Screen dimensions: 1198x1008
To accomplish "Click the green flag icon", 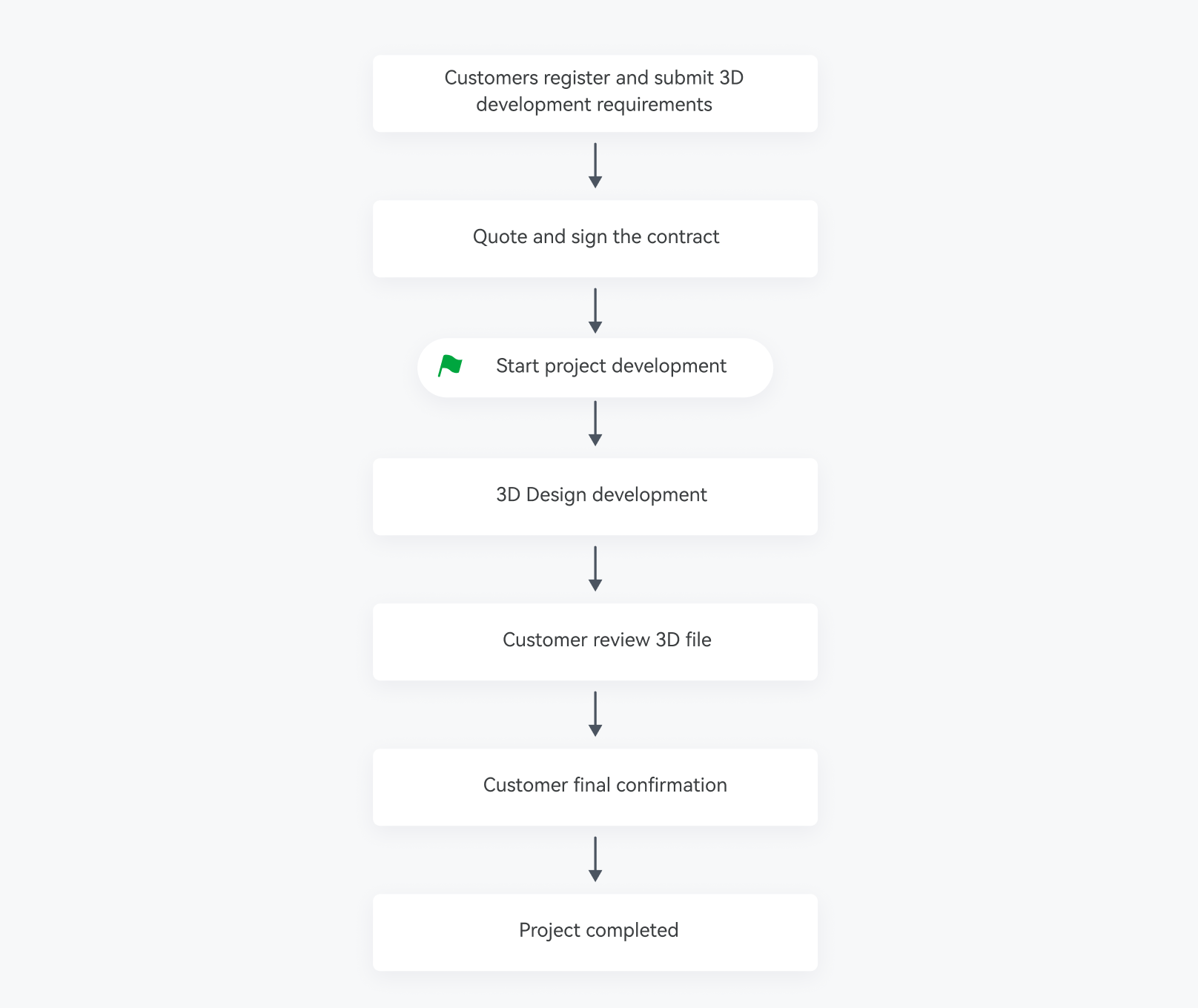I will tap(449, 365).
